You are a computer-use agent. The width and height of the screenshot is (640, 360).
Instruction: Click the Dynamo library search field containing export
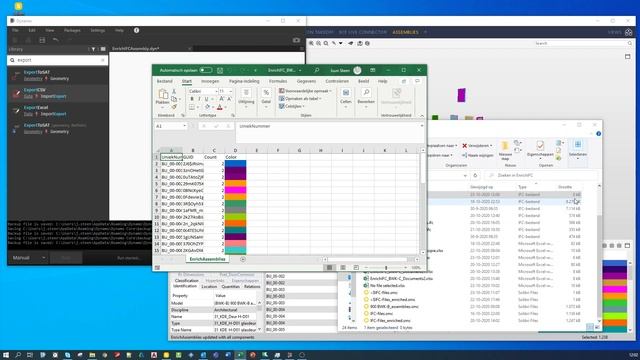(58, 60)
